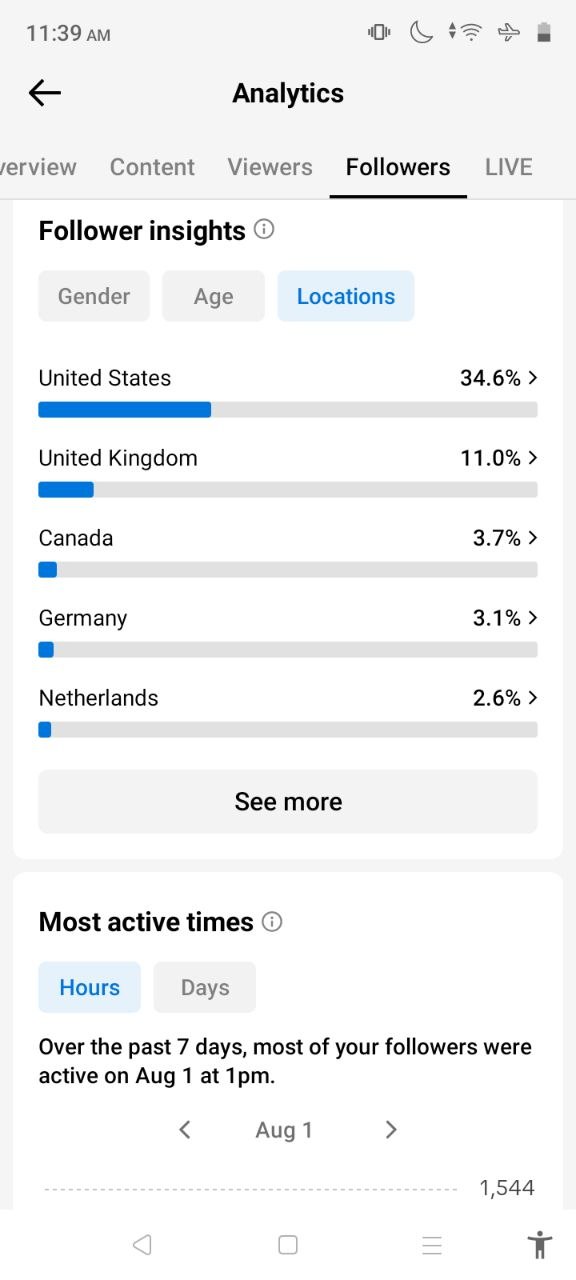Screen dimensions: 576x1280
Task: Tap the back arrow icon
Action: point(45,93)
